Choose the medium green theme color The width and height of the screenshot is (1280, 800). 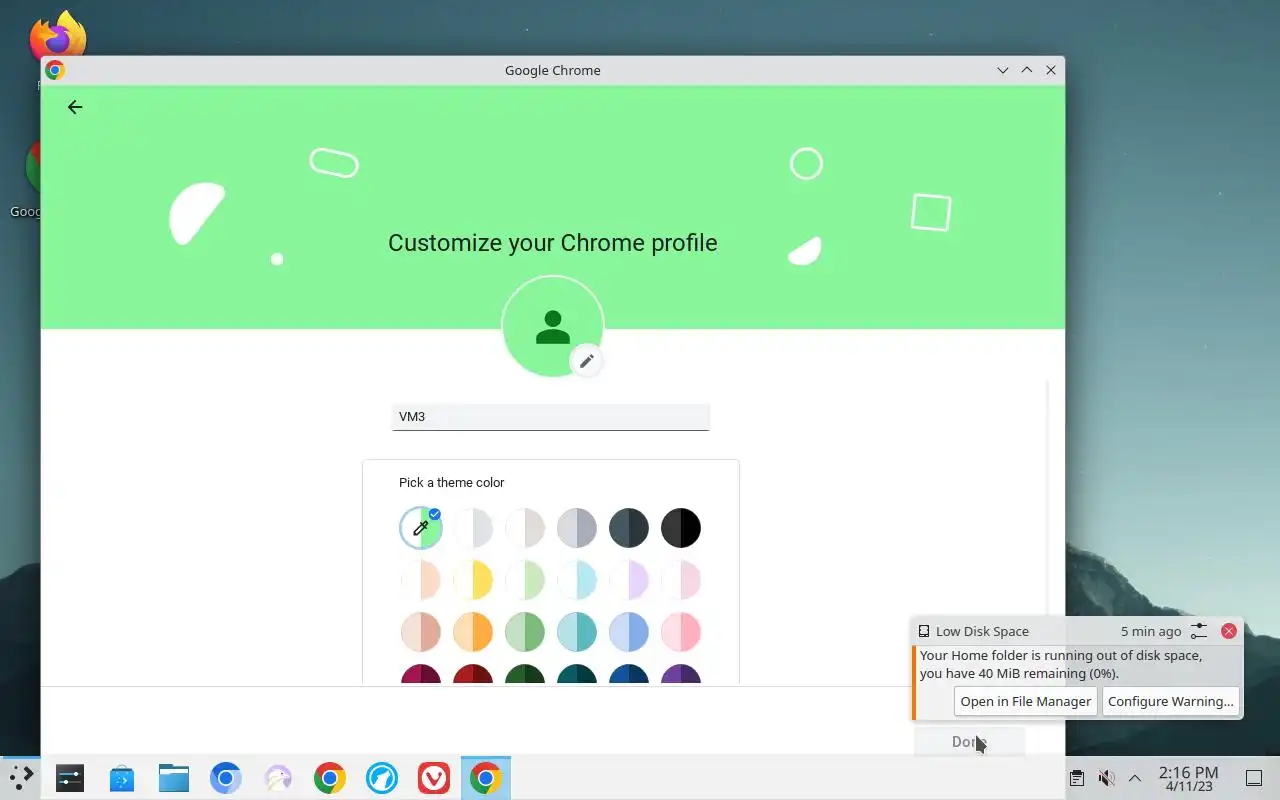[525, 632]
